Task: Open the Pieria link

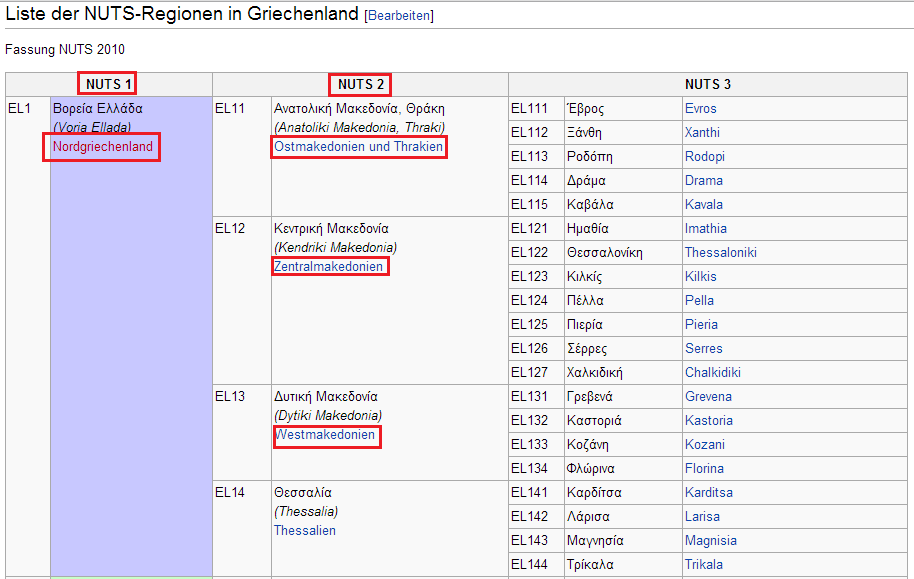Action: coord(701,324)
